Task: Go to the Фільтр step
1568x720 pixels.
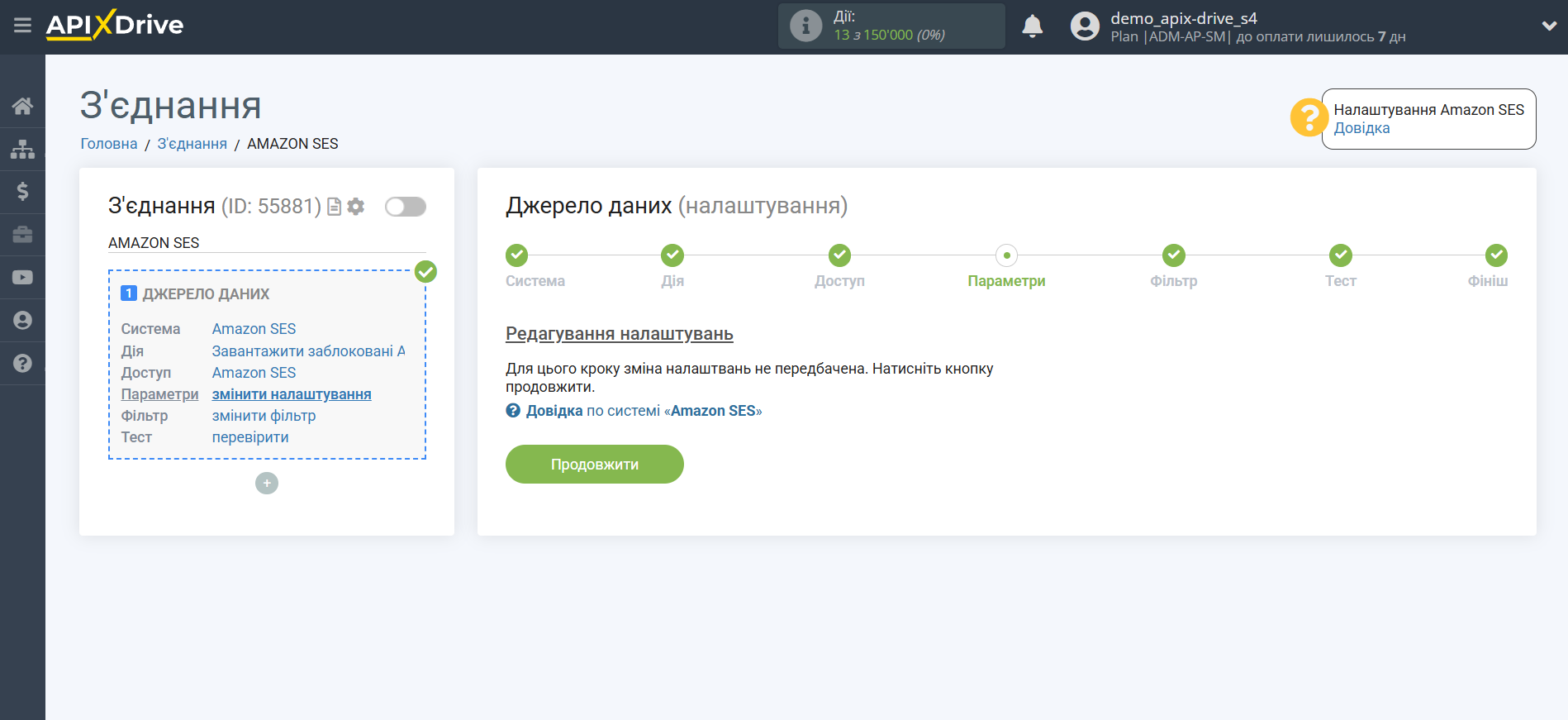Action: 1173,256
